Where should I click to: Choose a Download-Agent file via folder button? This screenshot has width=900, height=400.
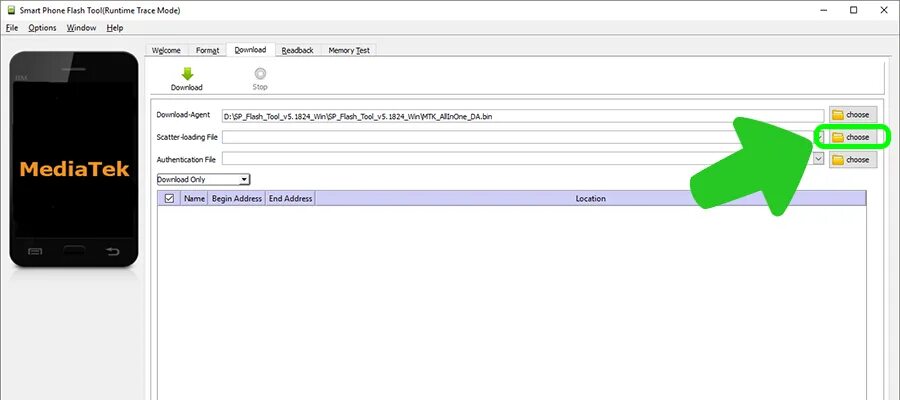coord(852,115)
